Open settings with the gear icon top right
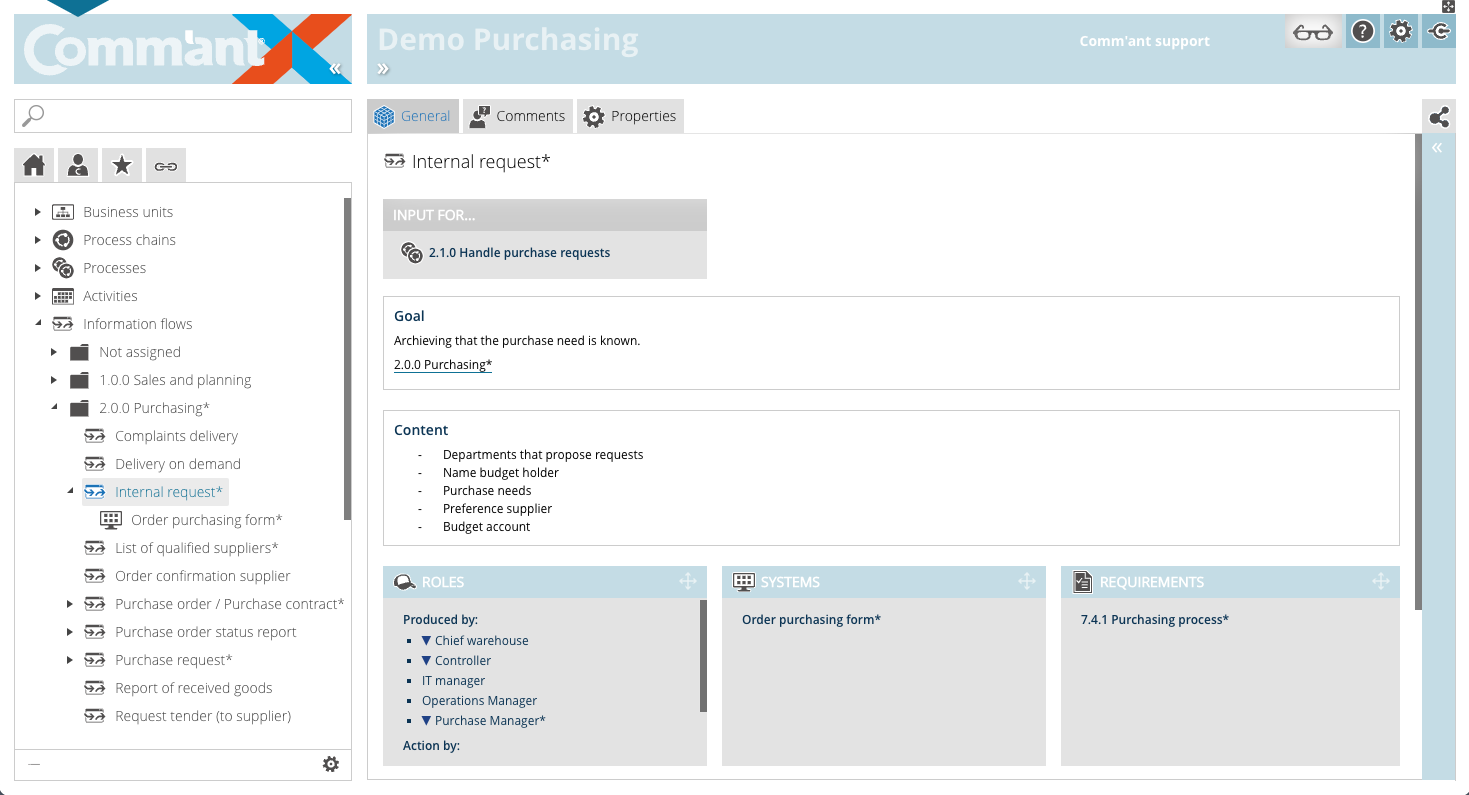Image resolution: width=1469 pixels, height=795 pixels. coord(1400,31)
